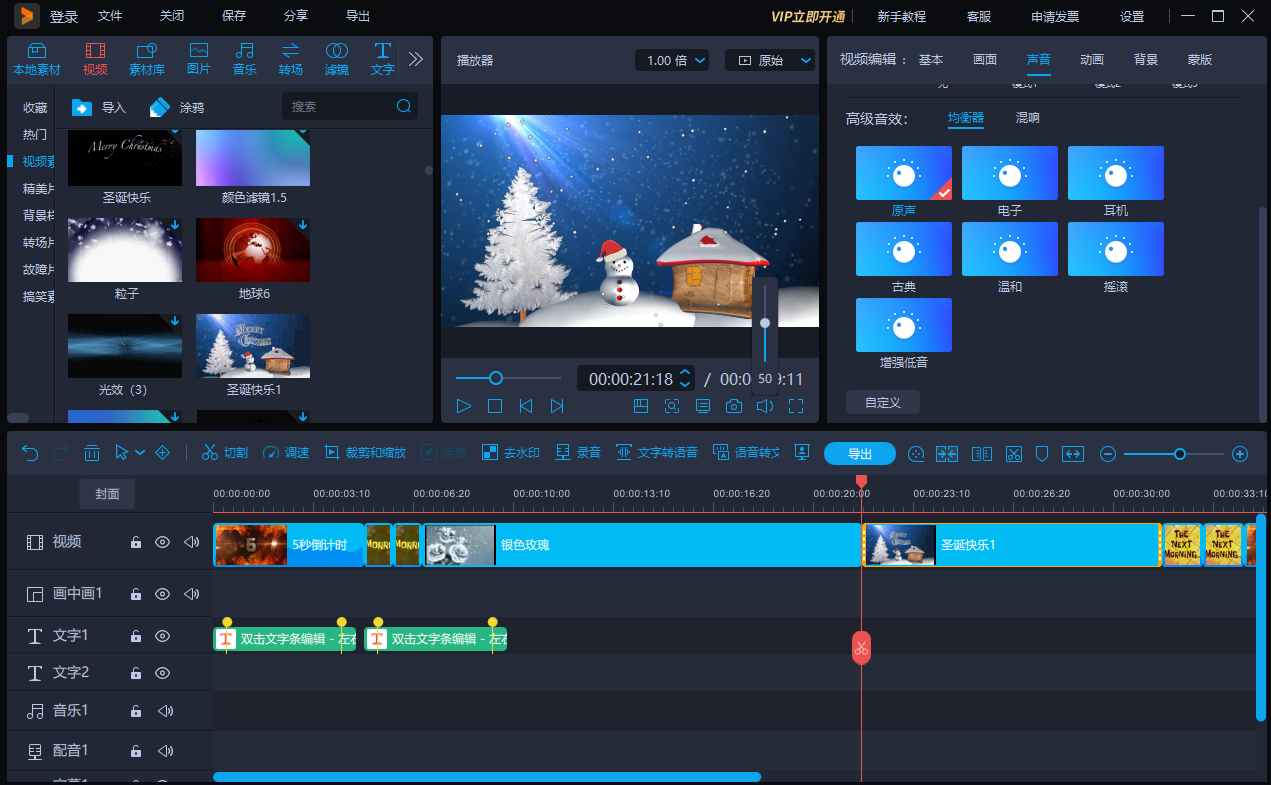Click the 自定义 button in sound panel
This screenshot has height=785, width=1271.
883,401
